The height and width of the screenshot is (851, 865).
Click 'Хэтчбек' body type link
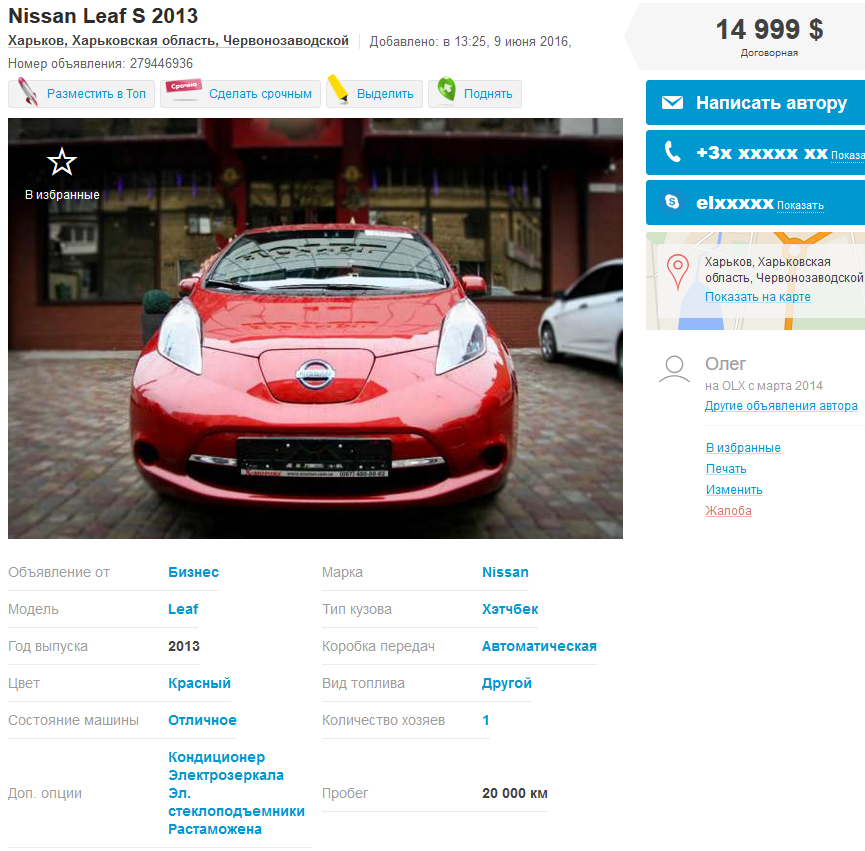pyautogui.click(x=510, y=609)
